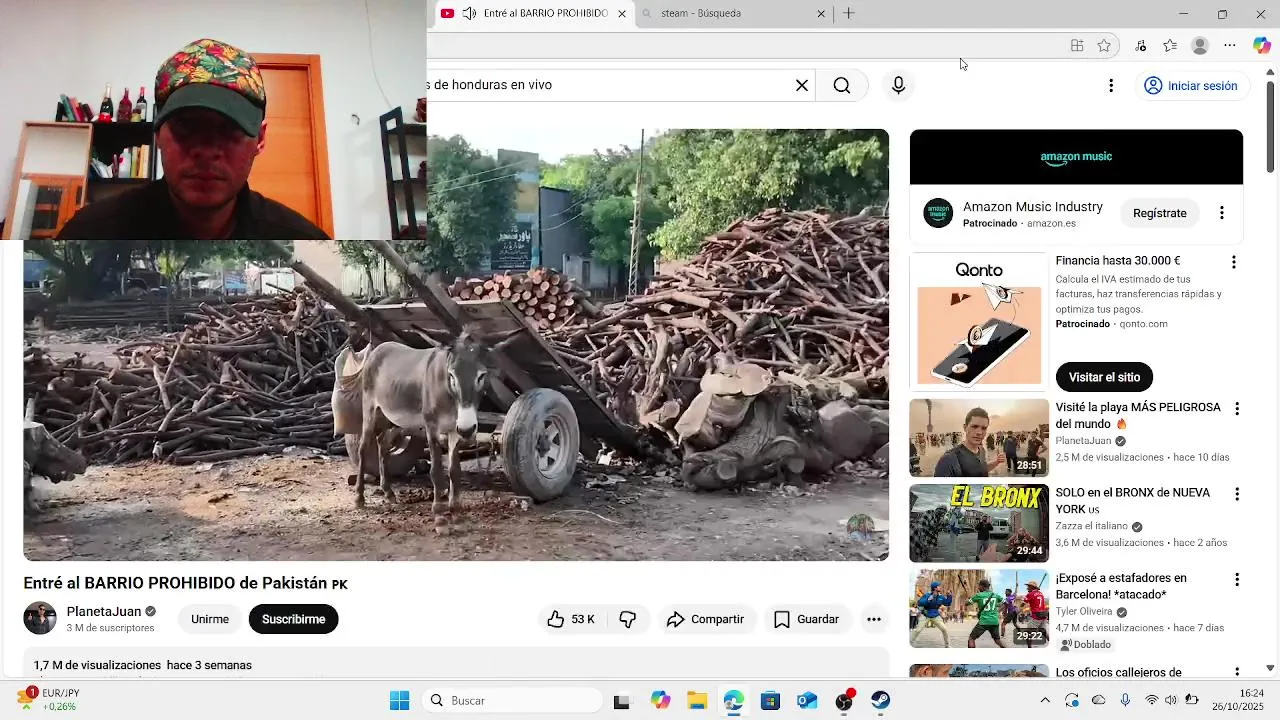This screenshot has height=720, width=1280.
Task: Open options for 'Visité la playa MÁS PELIGROSA' video
Action: 1237,409
